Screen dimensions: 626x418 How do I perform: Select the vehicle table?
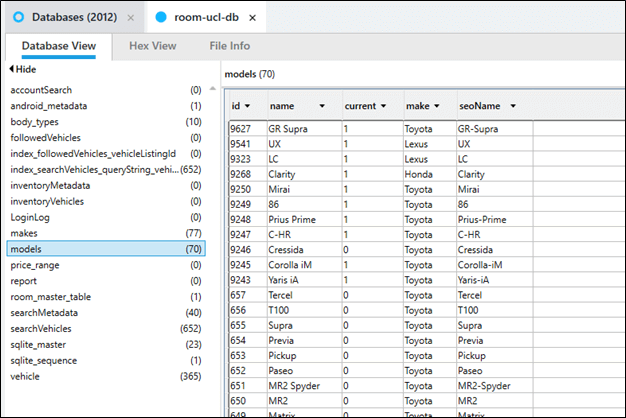106,376
